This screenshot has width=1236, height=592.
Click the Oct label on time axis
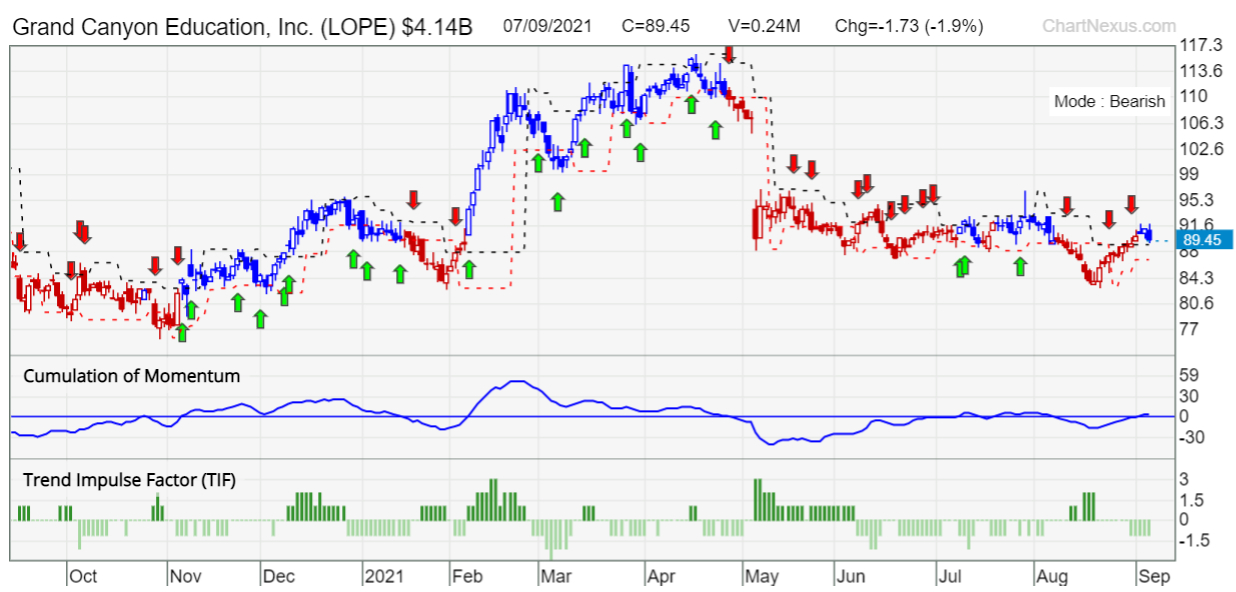83,577
